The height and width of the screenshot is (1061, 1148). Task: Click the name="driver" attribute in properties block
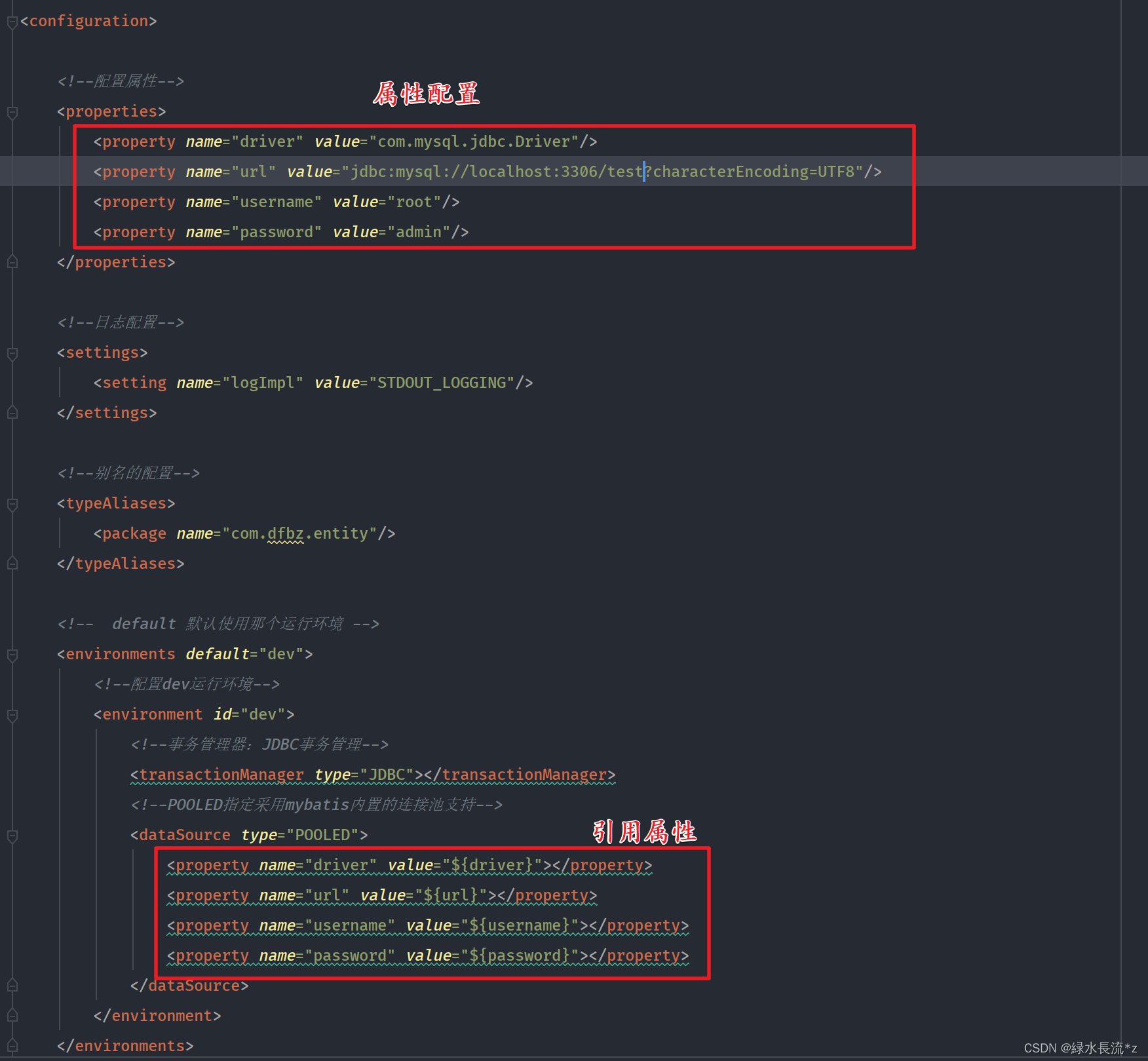[244, 142]
